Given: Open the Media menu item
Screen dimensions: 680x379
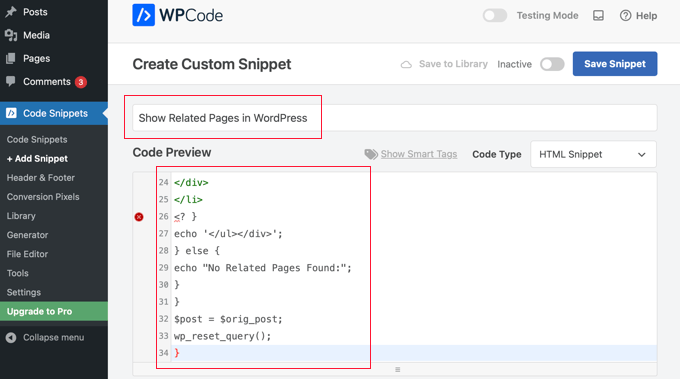Looking at the screenshot, I should coord(36,35).
